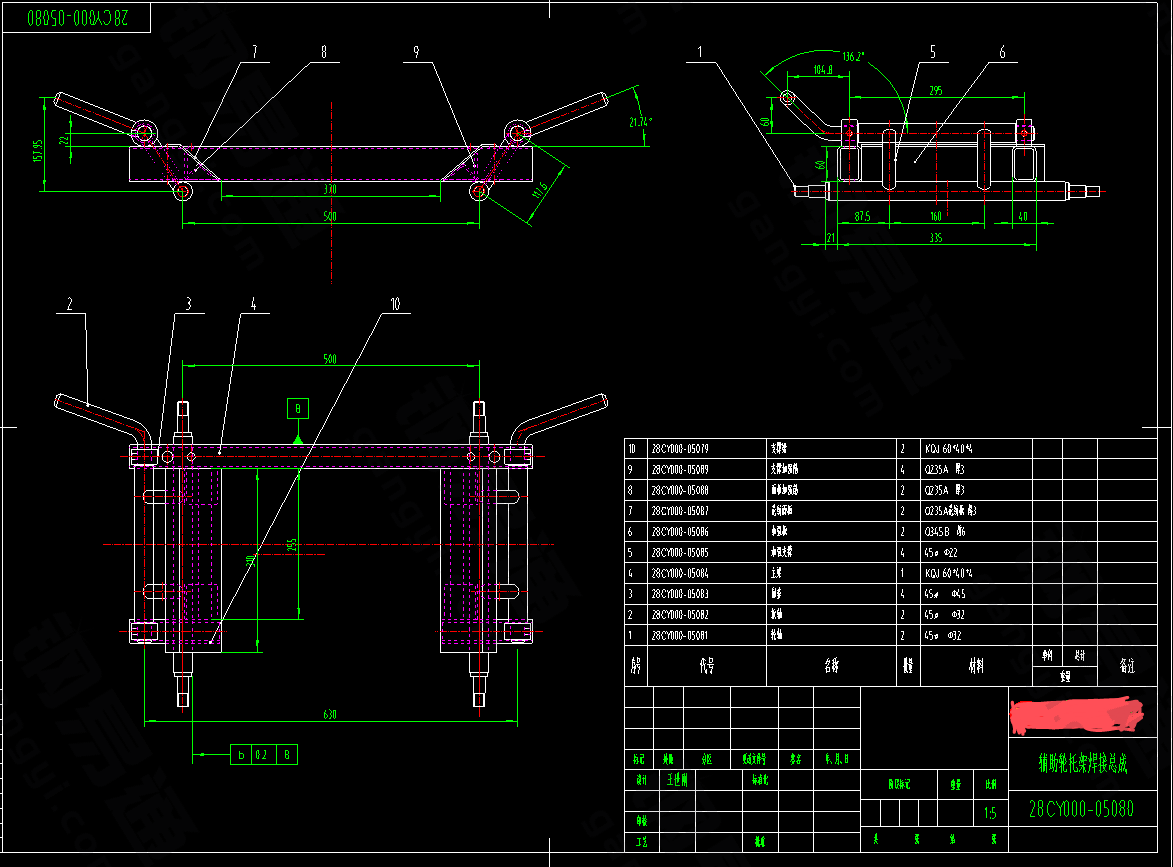1173x867 pixels.
Task: Select part callout number 5
Action: 932,51
